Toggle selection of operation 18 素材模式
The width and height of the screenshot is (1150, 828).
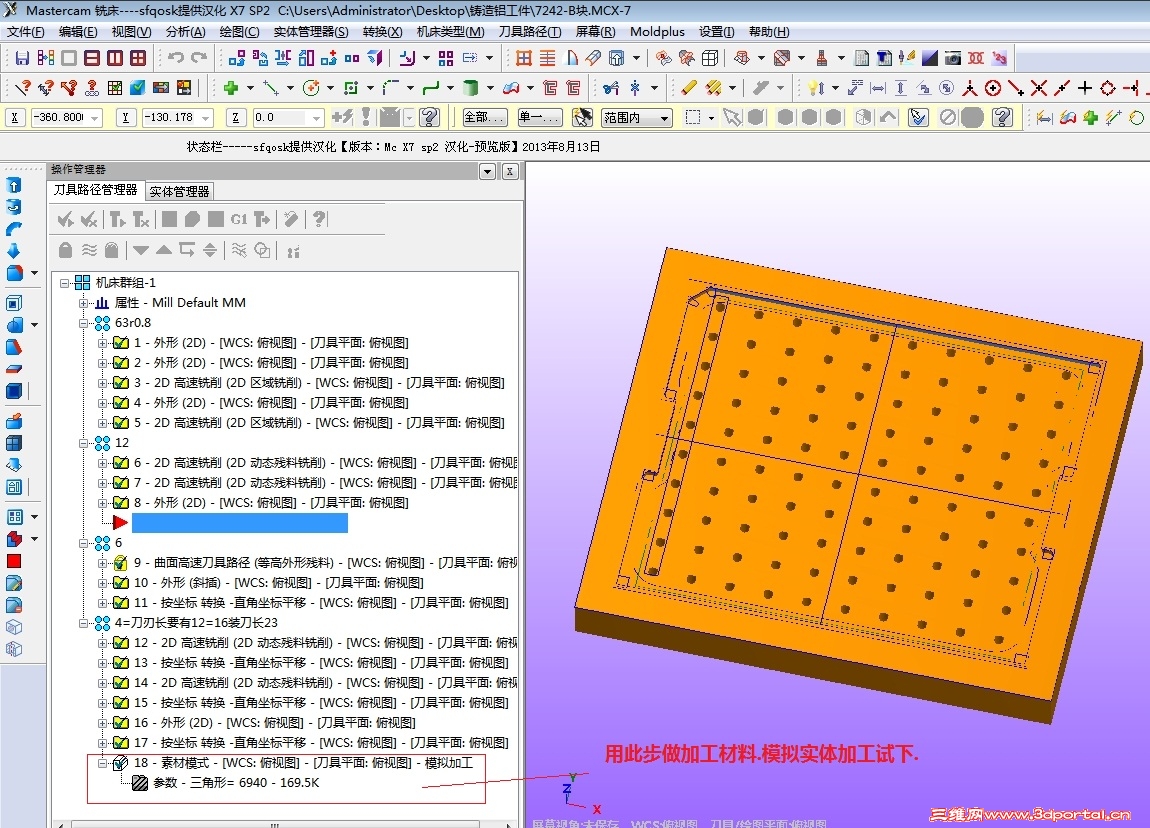pos(121,763)
